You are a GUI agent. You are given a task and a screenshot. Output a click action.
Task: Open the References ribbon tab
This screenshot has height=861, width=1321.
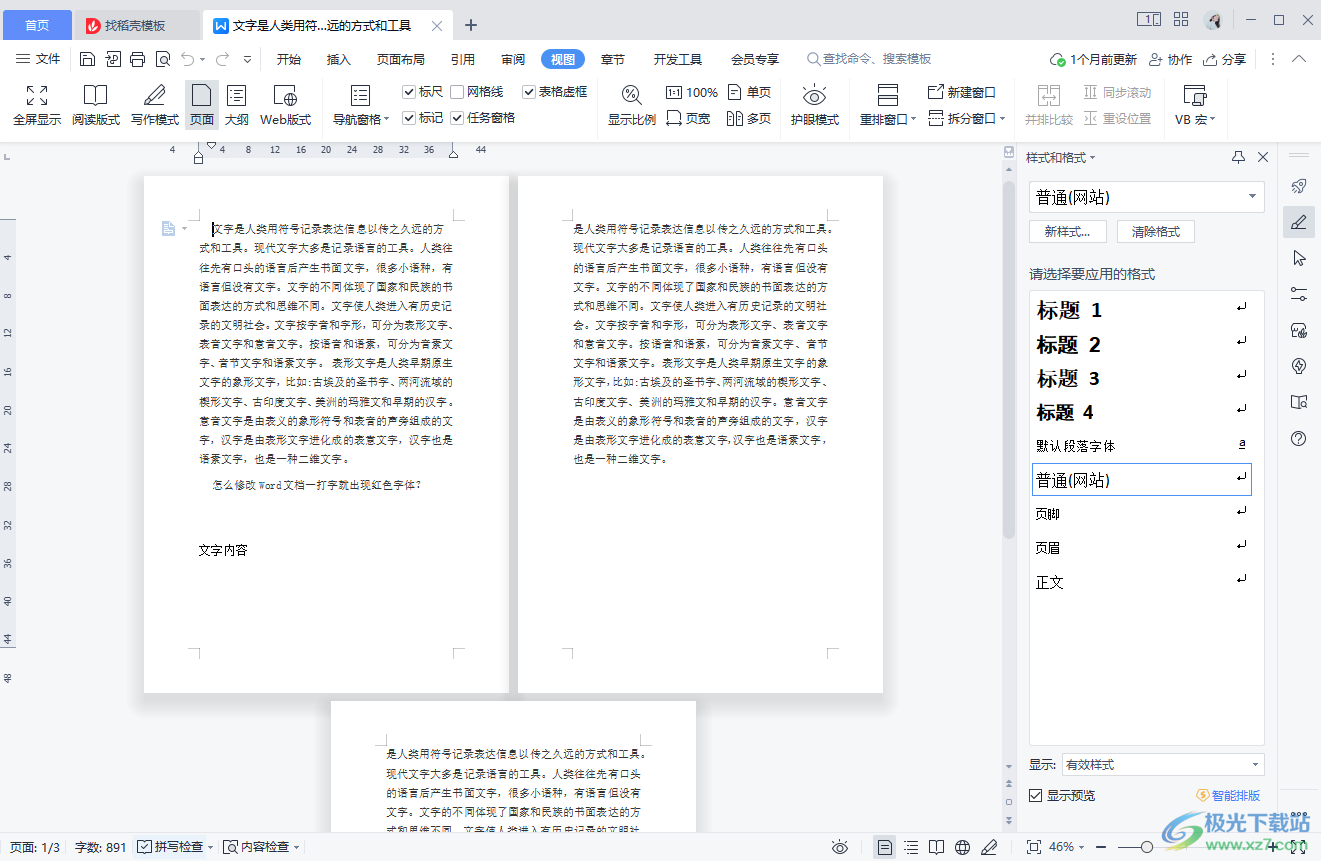coord(463,59)
